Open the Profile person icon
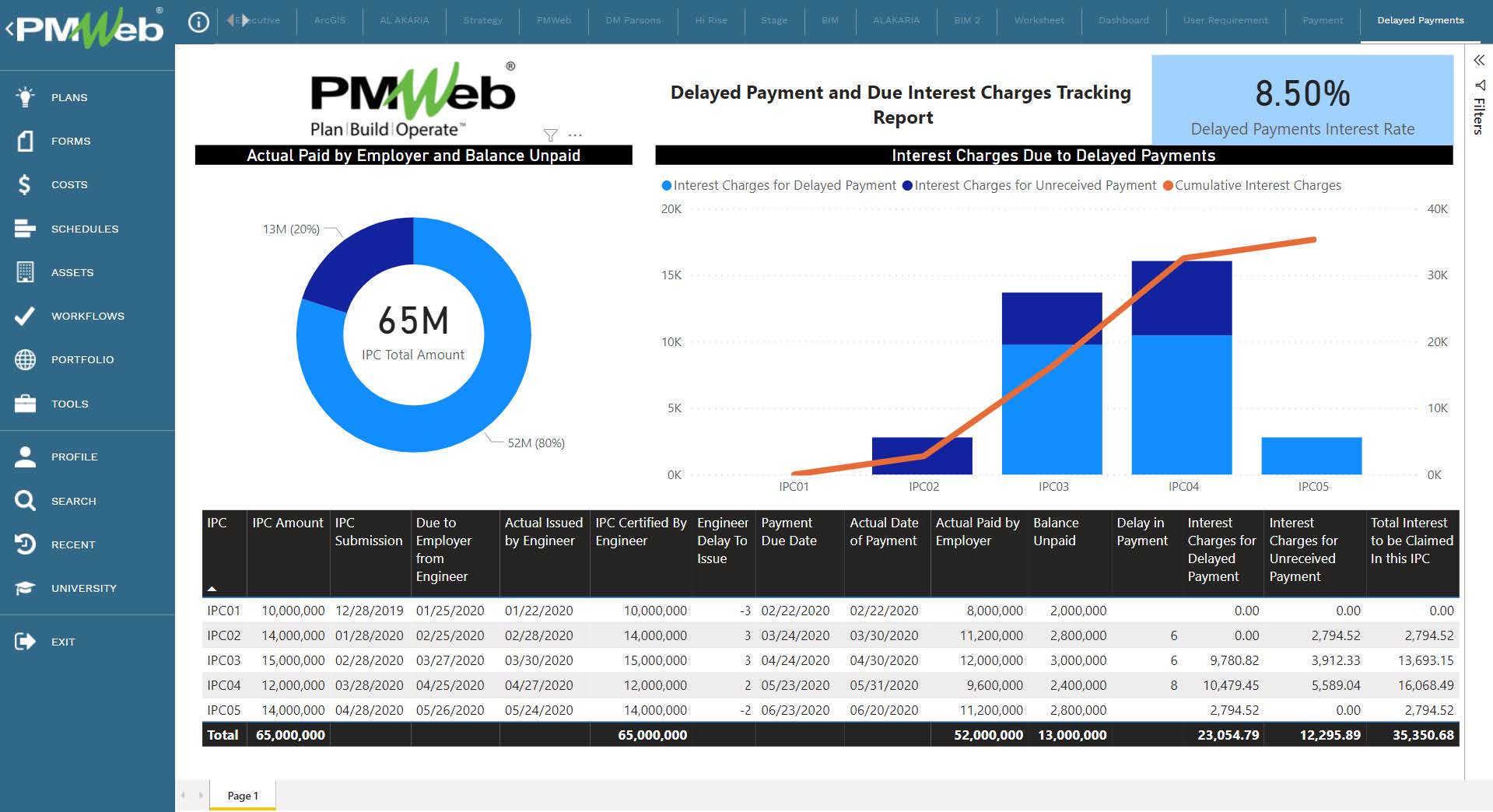This screenshot has width=1493, height=812. coord(25,457)
